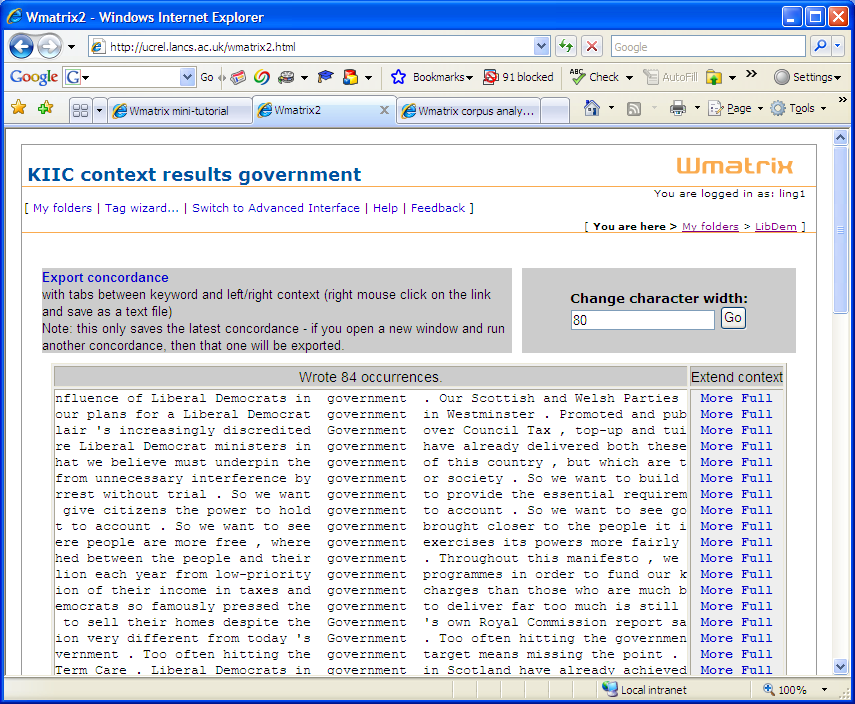The width and height of the screenshot is (855, 704).
Task: Click the Stop loading red X icon
Action: [592, 47]
